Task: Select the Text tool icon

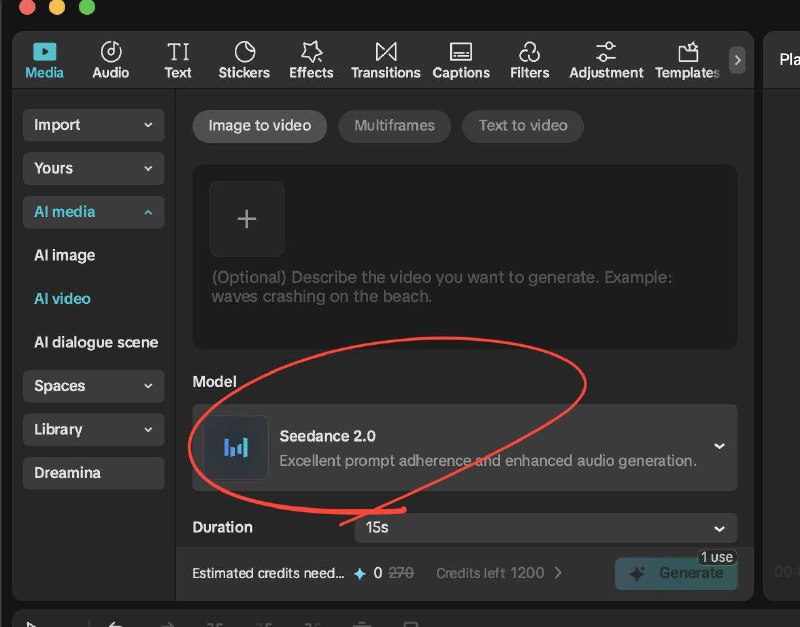Action: click(x=178, y=60)
